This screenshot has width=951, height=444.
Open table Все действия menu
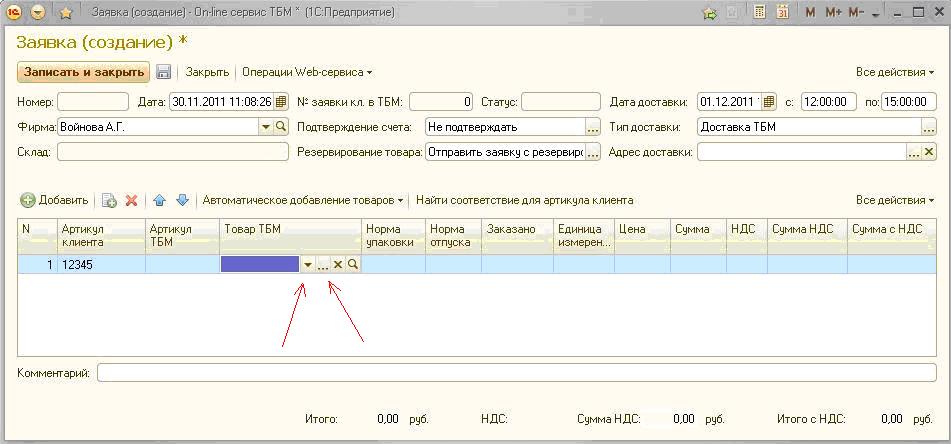[x=895, y=200]
